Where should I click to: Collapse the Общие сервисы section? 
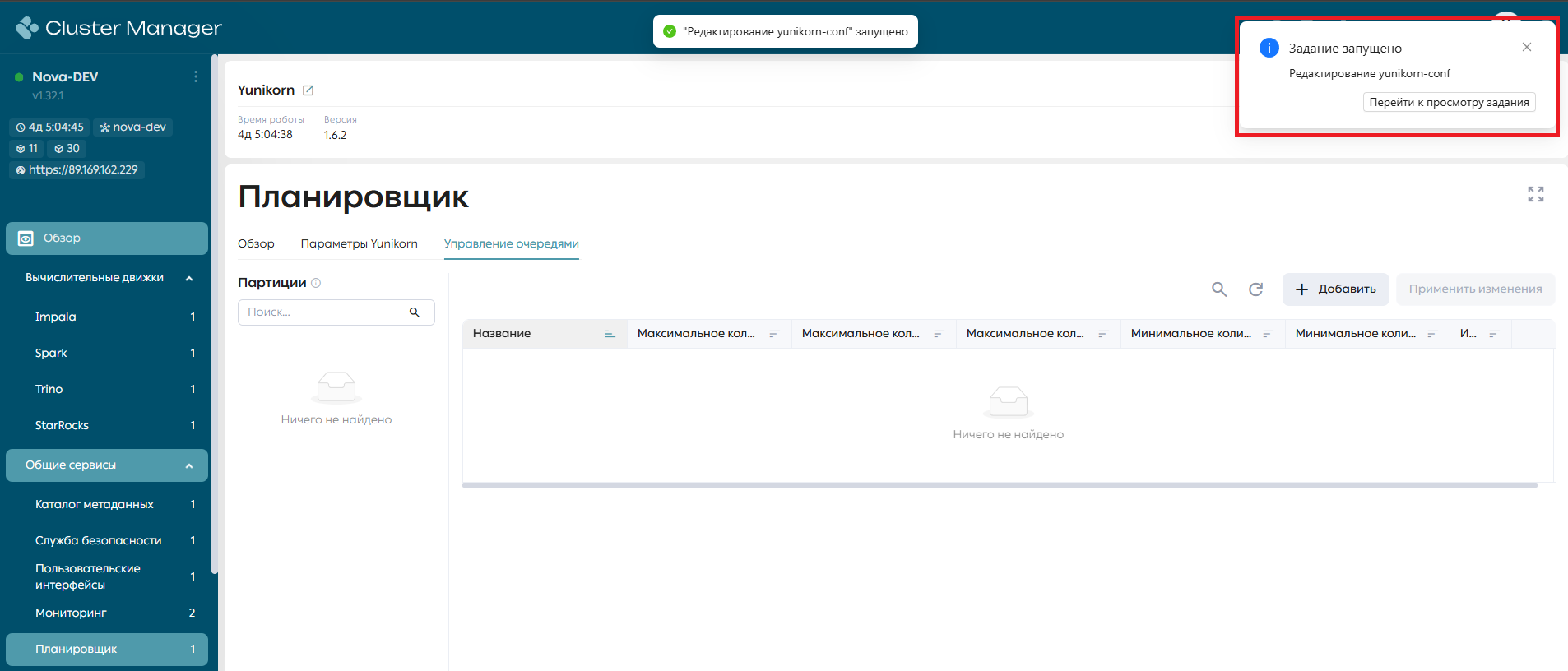[189, 465]
